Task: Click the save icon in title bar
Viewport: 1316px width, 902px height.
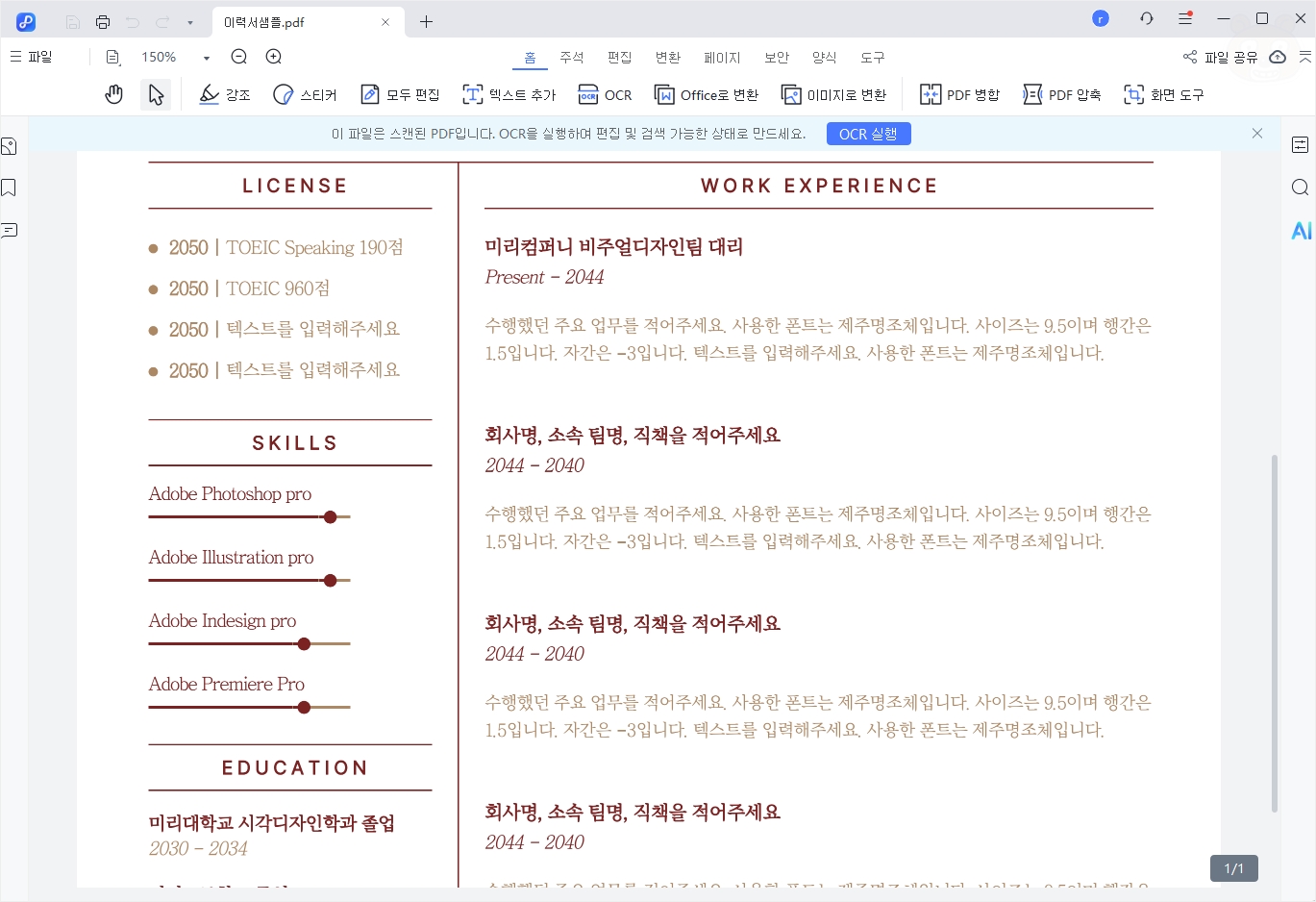Action: click(x=73, y=21)
